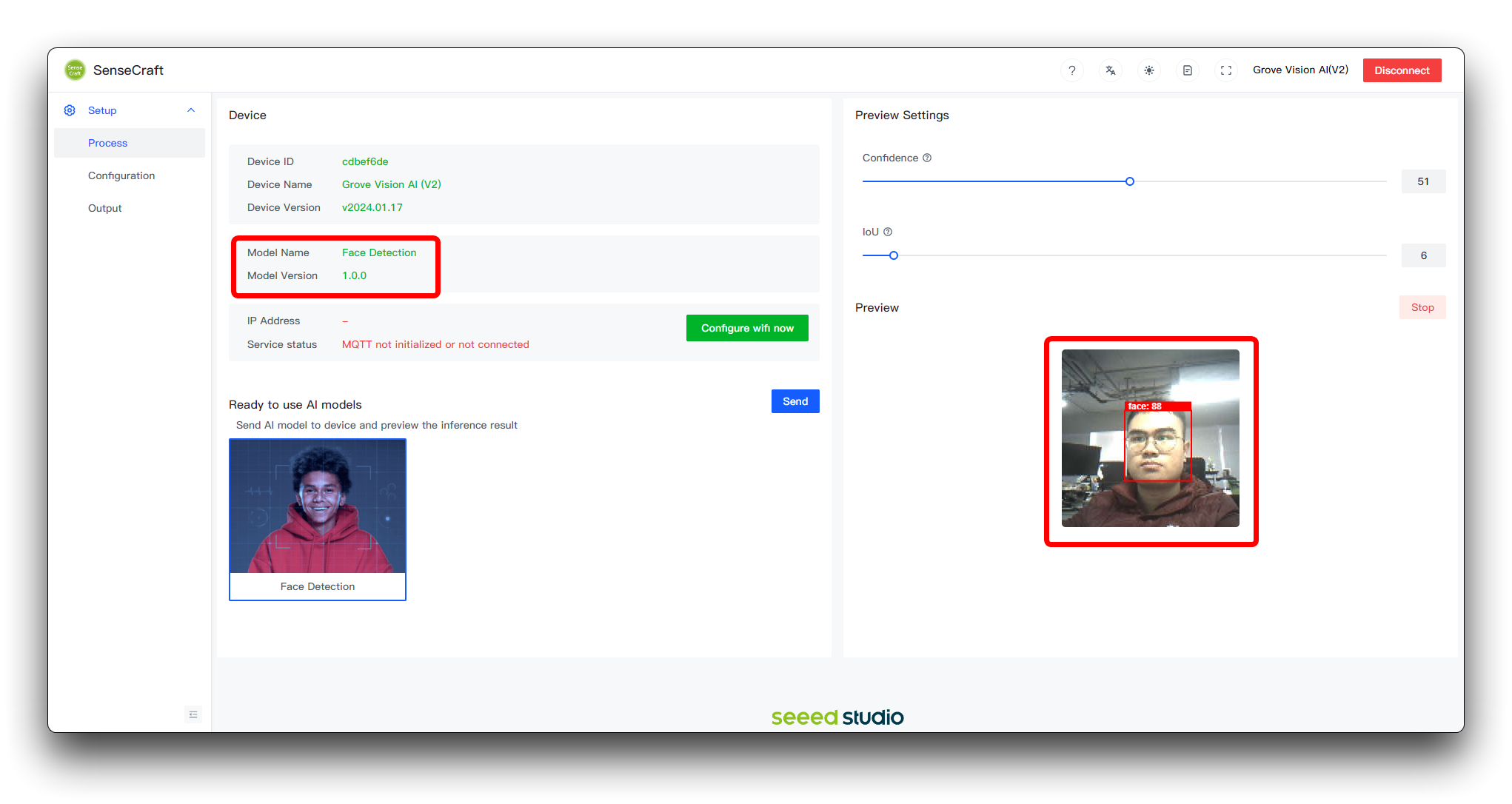The height and width of the screenshot is (804, 1512).
Task: Click the Model Version value 1.0.0
Action: pos(354,275)
